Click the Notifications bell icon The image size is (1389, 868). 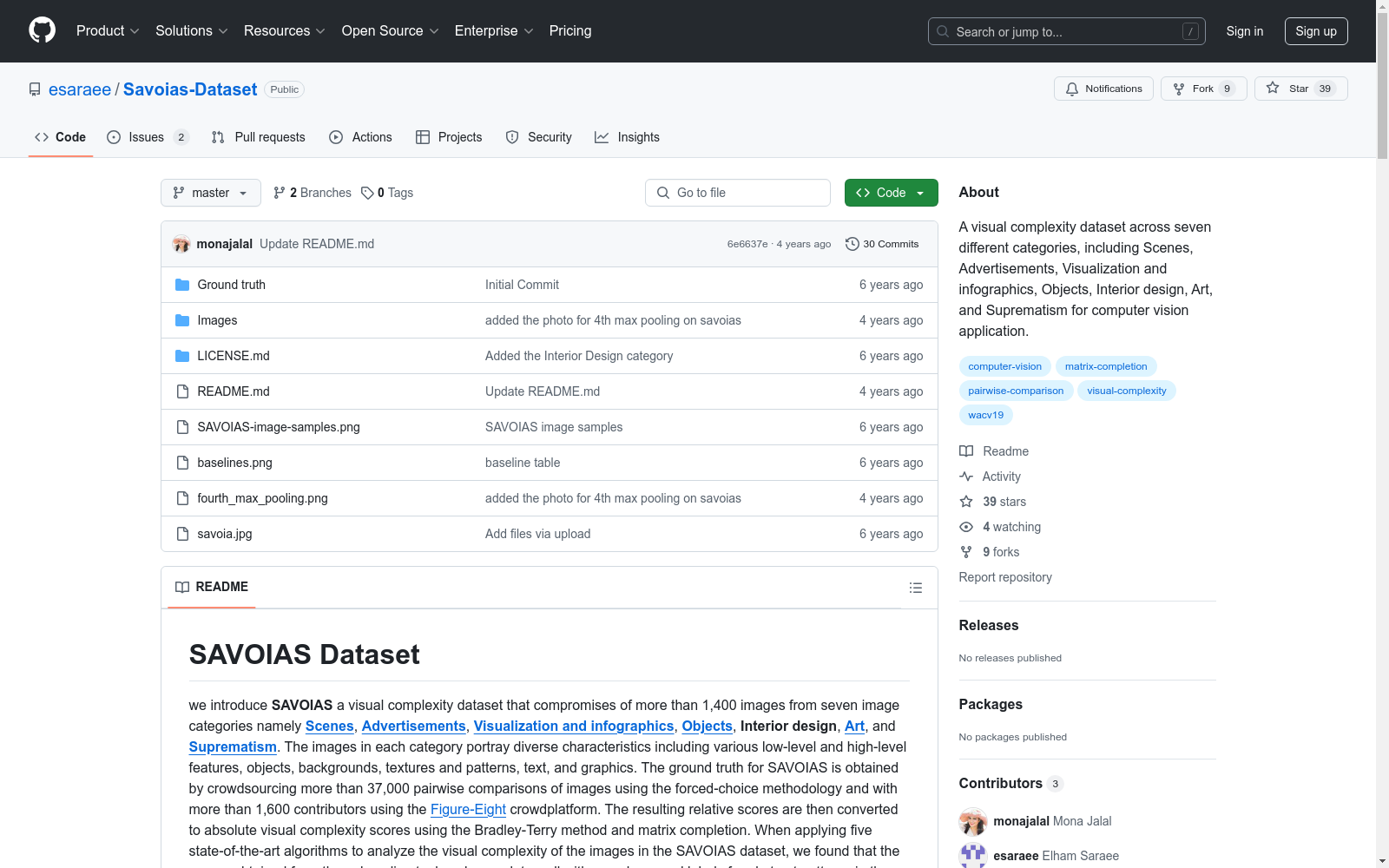click(x=1071, y=89)
